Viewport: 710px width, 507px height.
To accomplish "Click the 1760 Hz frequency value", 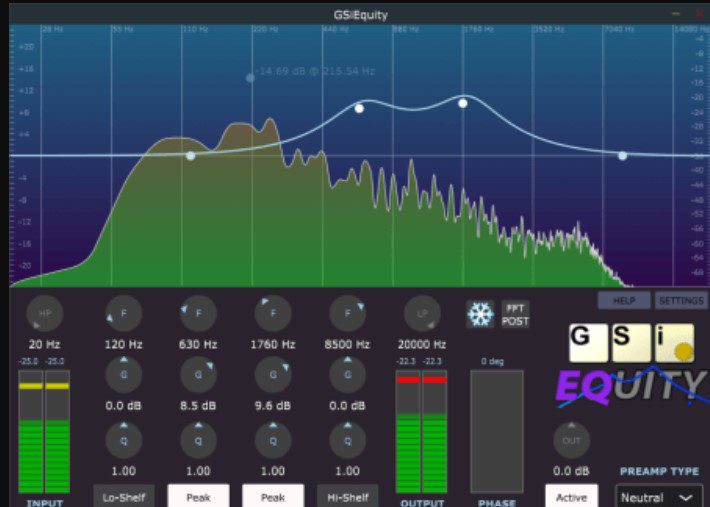I will [273, 344].
